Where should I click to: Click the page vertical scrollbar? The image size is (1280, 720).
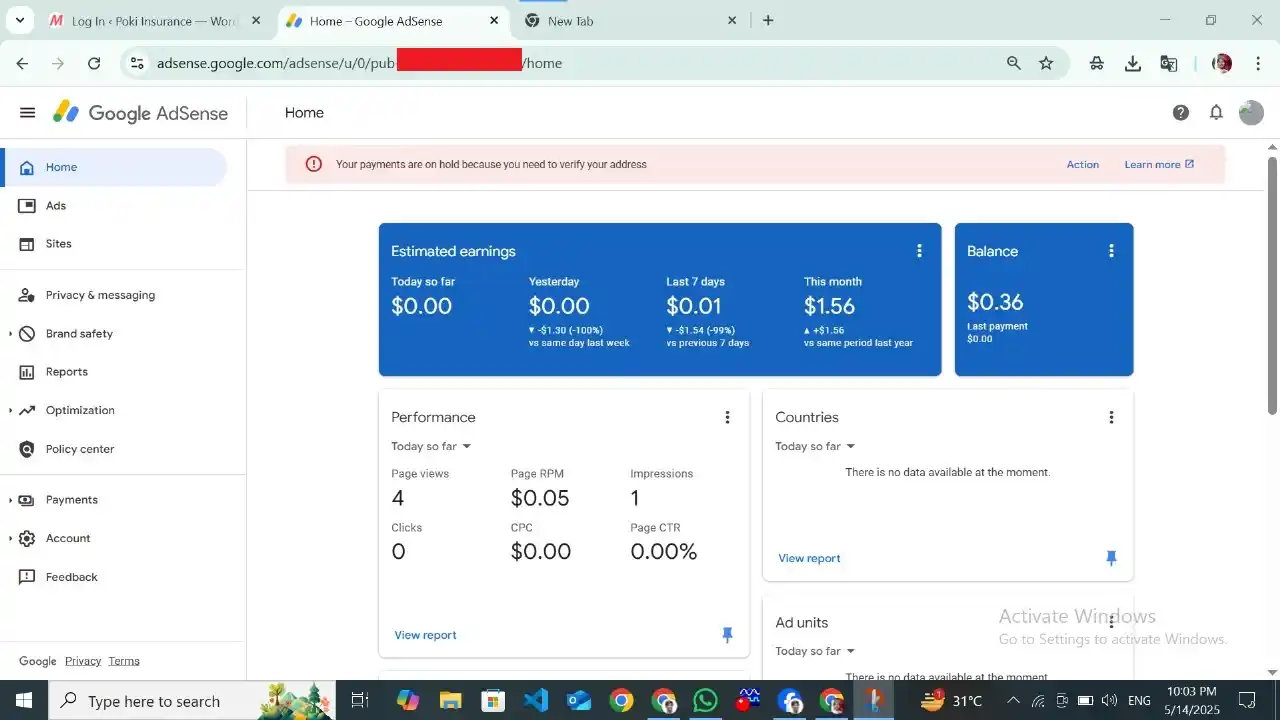pyautogui.click(x=1272, y=285)
